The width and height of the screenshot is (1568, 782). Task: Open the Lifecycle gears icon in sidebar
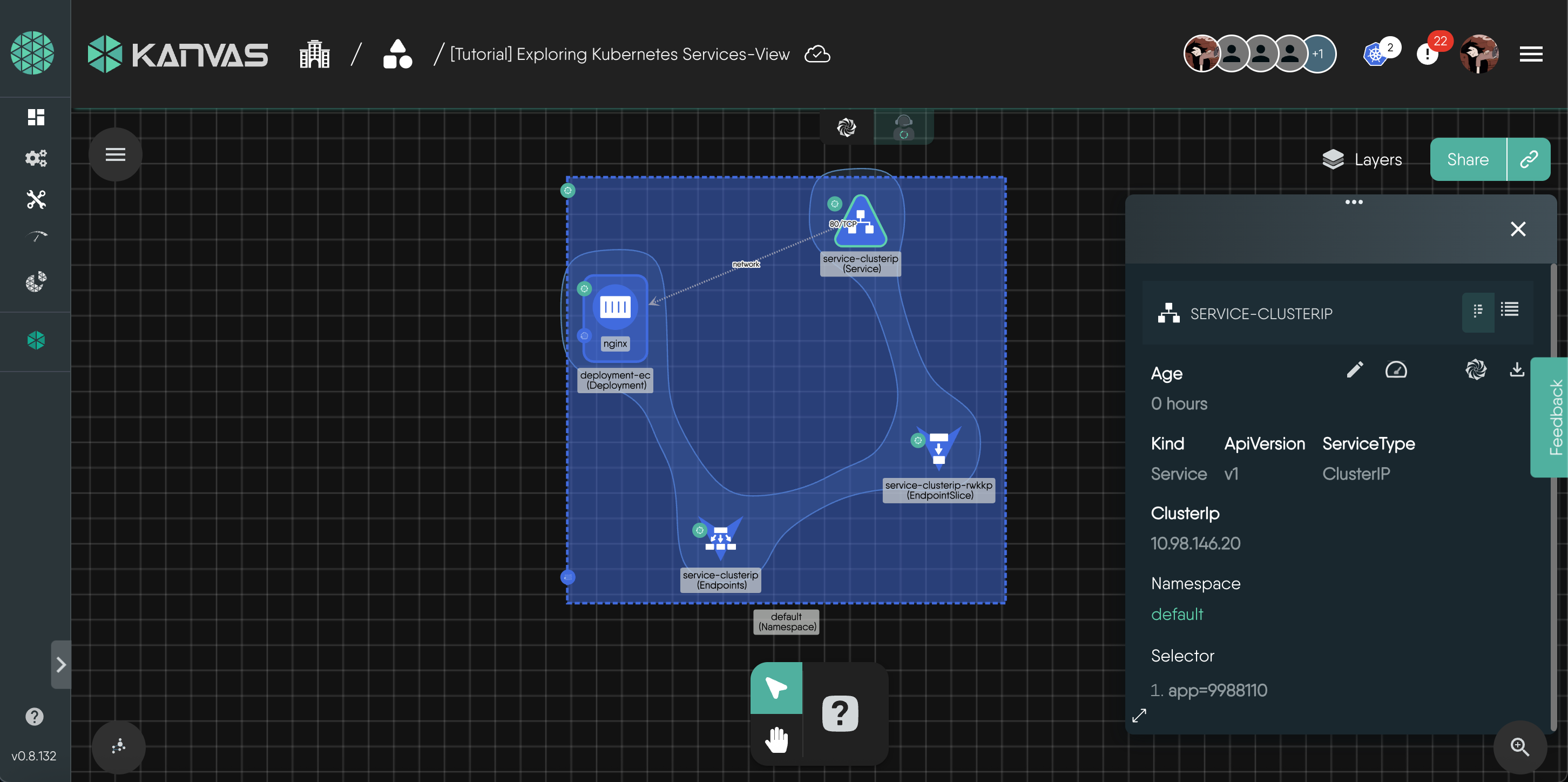coord(36,158)
